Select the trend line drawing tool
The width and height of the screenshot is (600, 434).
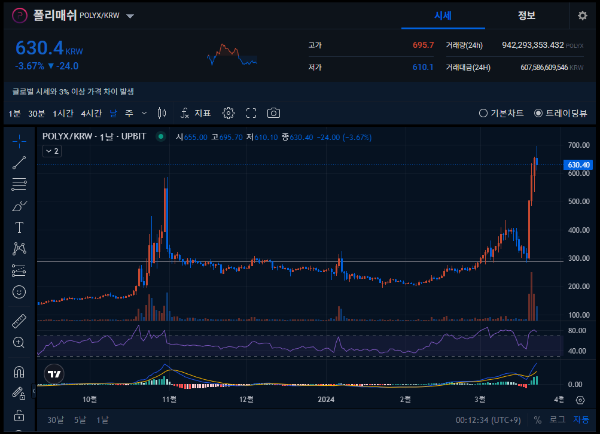pyautogui.click(x=19, y=163)
